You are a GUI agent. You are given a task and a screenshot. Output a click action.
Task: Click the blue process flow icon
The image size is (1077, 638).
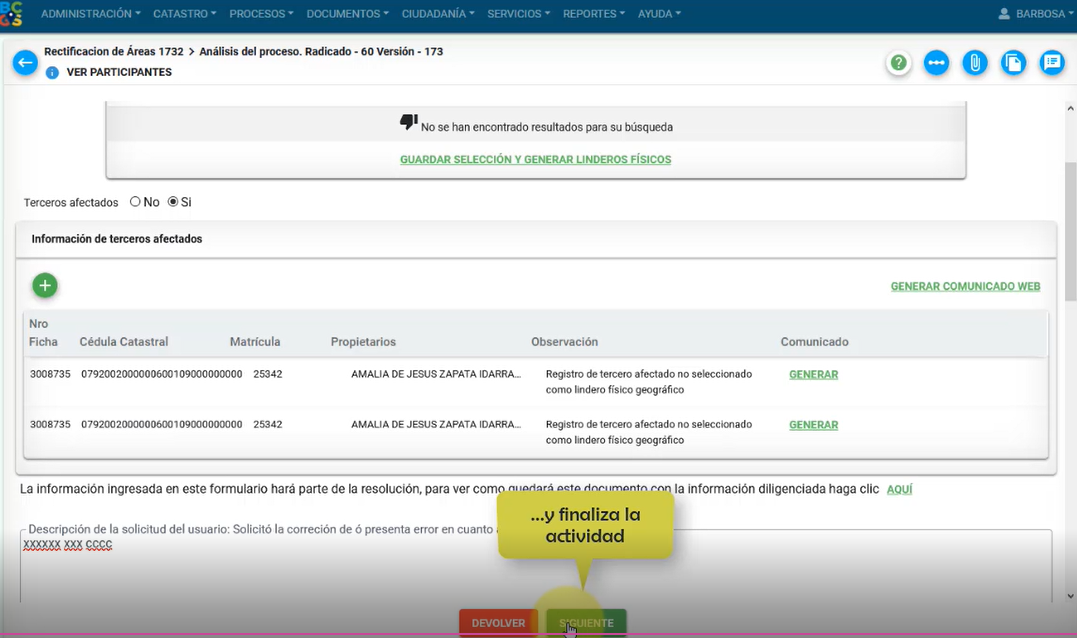click(x=936, y=63)
